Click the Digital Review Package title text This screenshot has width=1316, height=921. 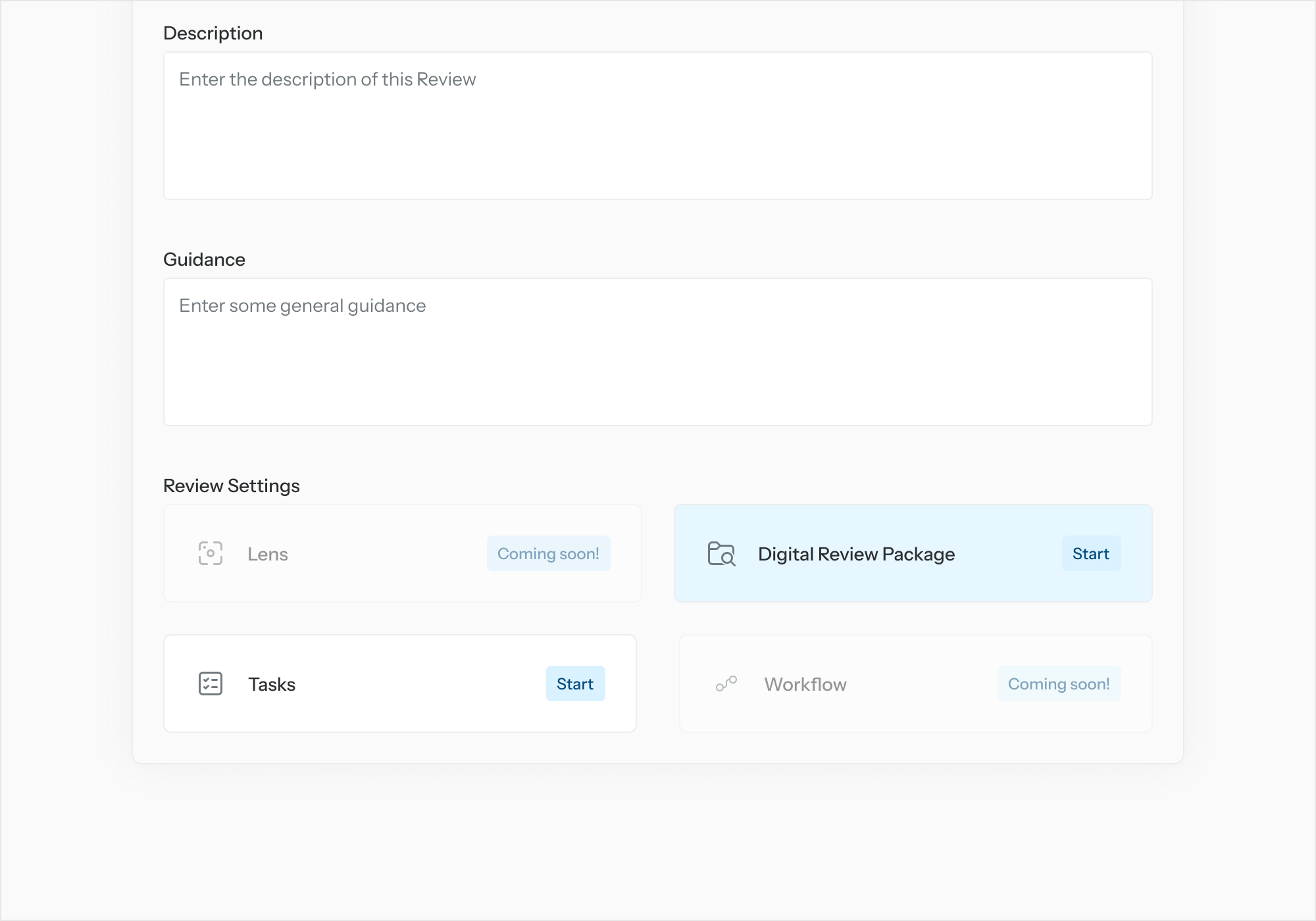click(856, 554)
